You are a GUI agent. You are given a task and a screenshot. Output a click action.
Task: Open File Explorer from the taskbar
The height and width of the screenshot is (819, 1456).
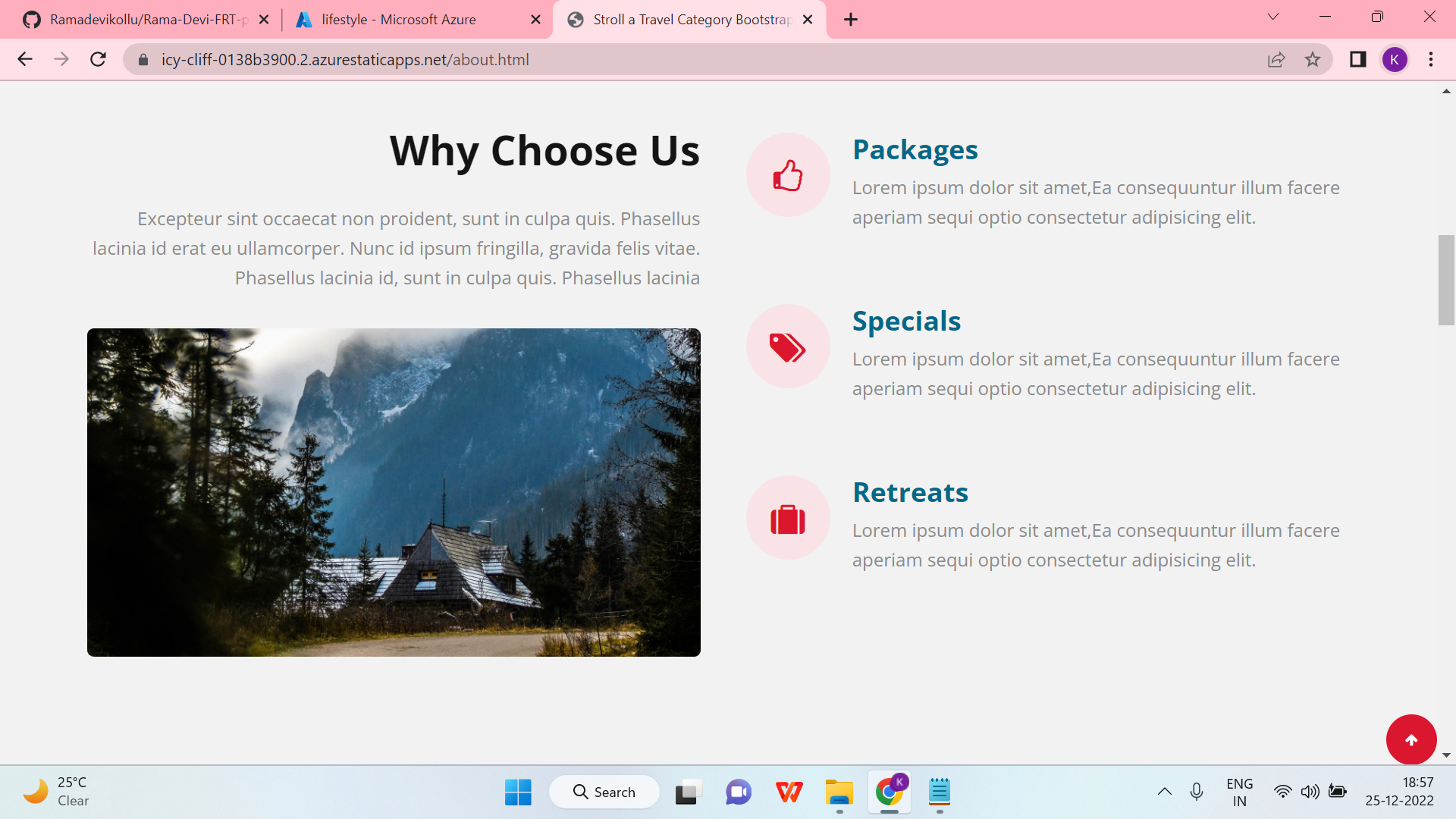839,792
